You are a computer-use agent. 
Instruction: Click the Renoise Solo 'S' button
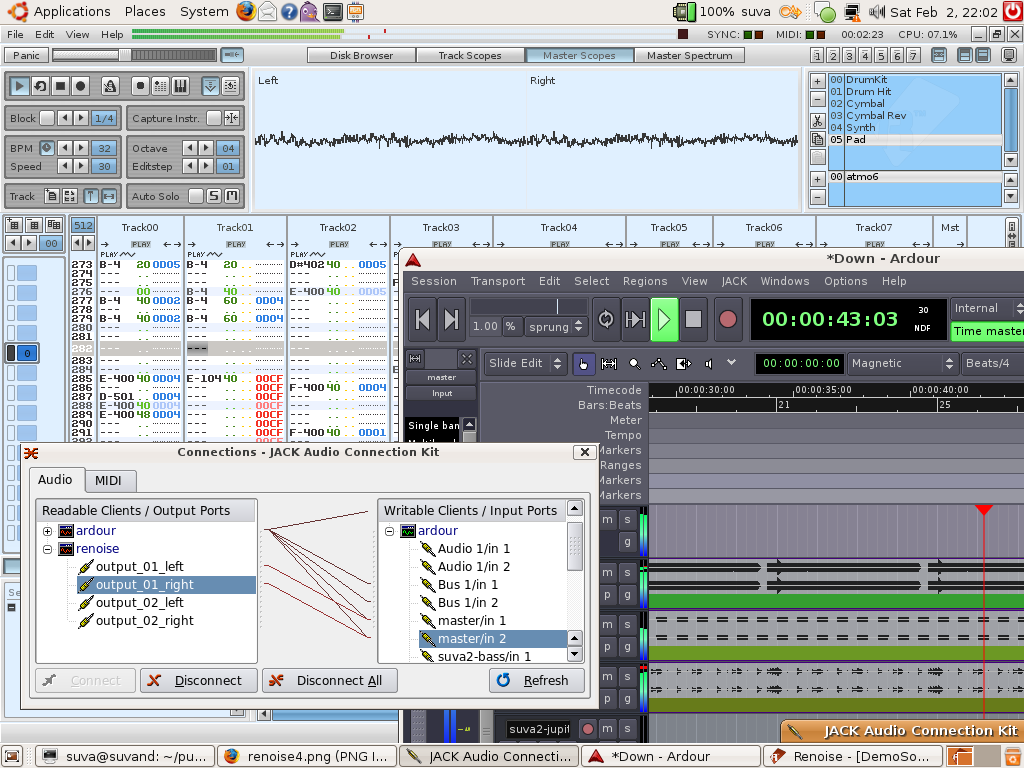coord(214,196)
